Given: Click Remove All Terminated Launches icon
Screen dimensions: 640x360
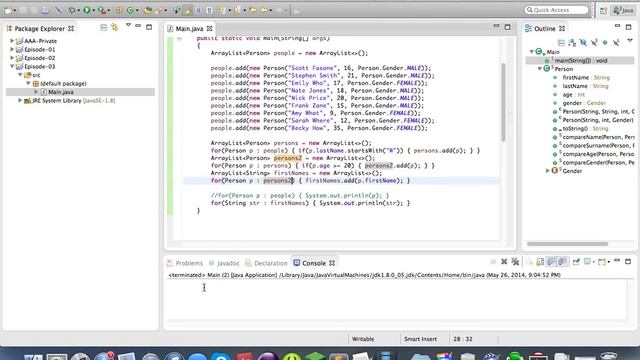Looking at the screenshot, I should (x=515, y=262).
